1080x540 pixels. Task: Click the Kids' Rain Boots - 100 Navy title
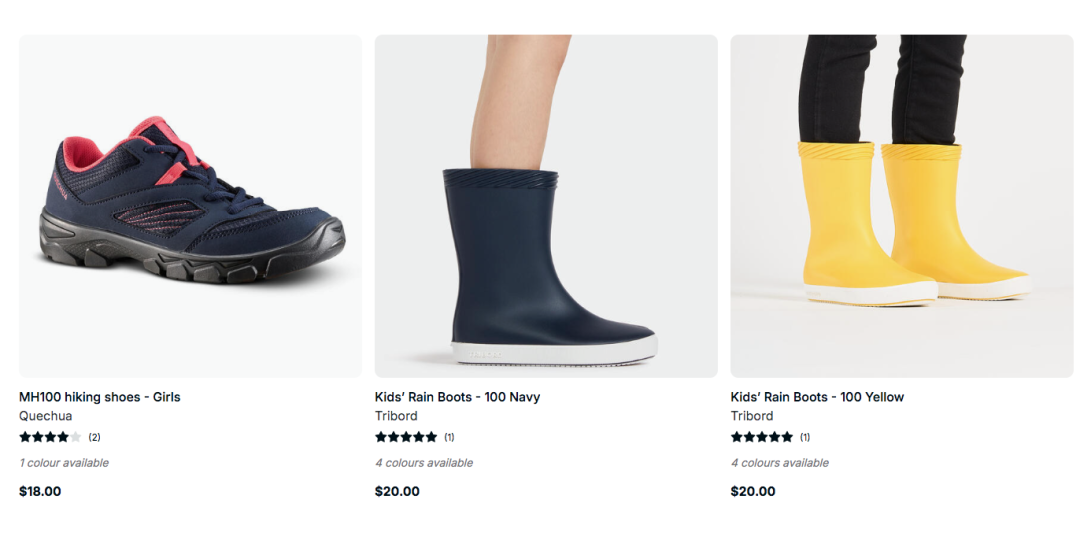(x=457, y=397)
